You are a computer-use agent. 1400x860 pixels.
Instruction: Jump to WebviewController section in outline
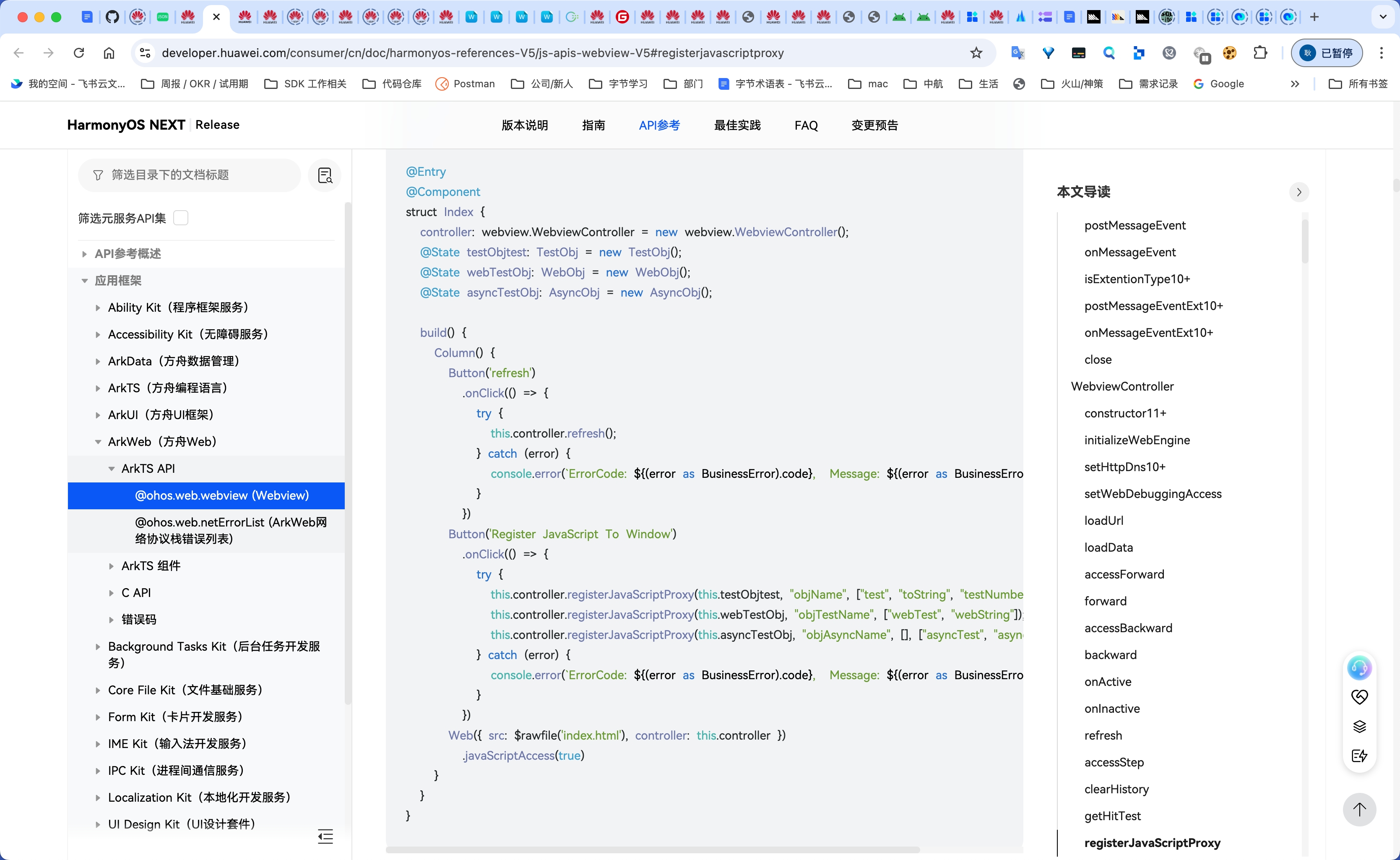[1122, 386]
